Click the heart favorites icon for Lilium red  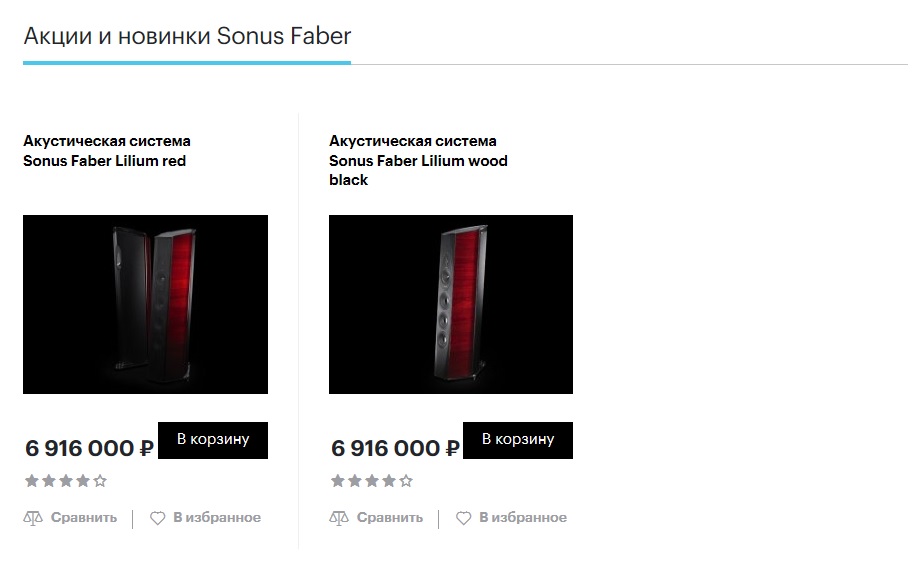click(157, 518)
